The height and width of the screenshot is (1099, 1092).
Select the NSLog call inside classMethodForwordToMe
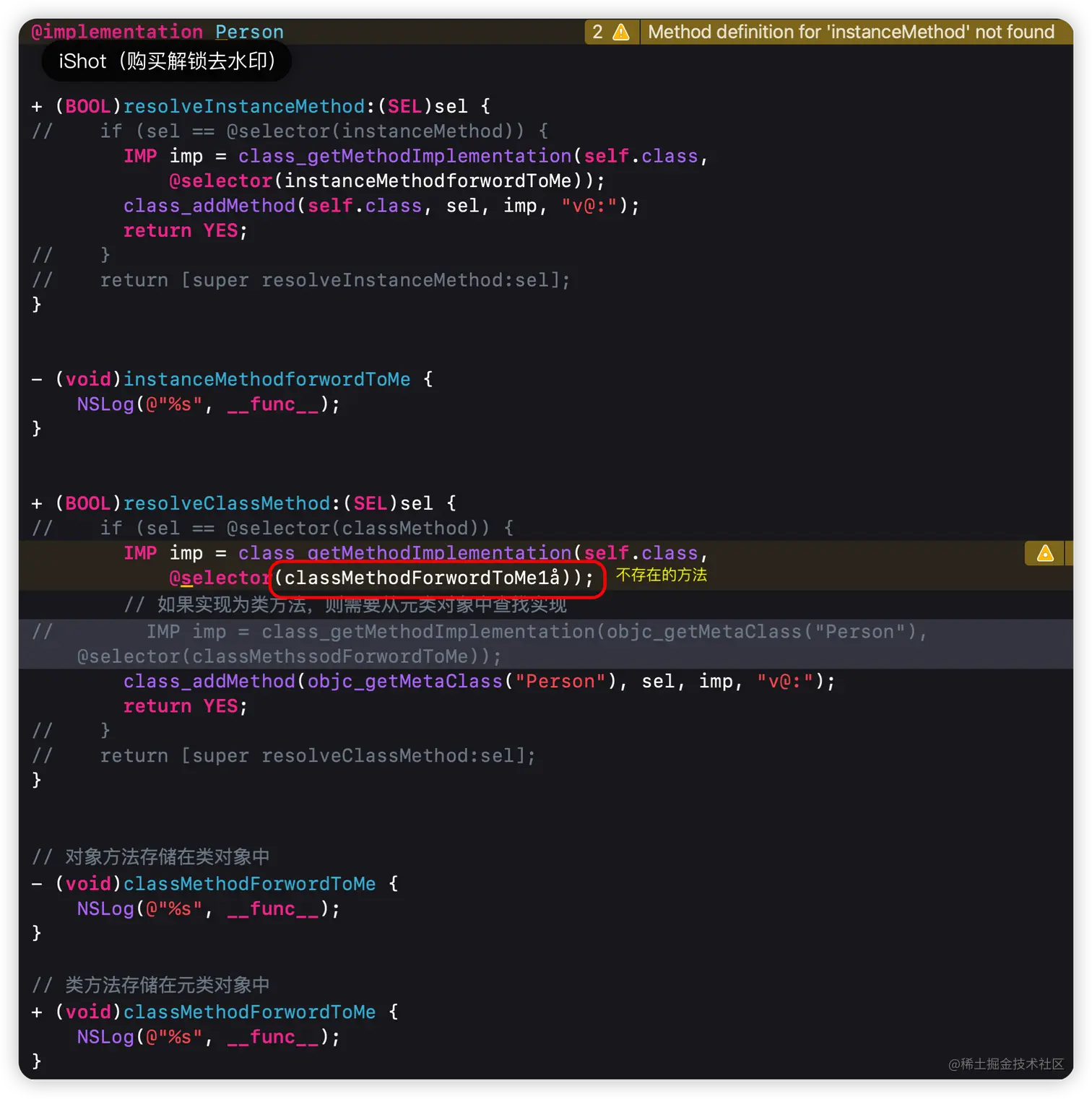206,908
